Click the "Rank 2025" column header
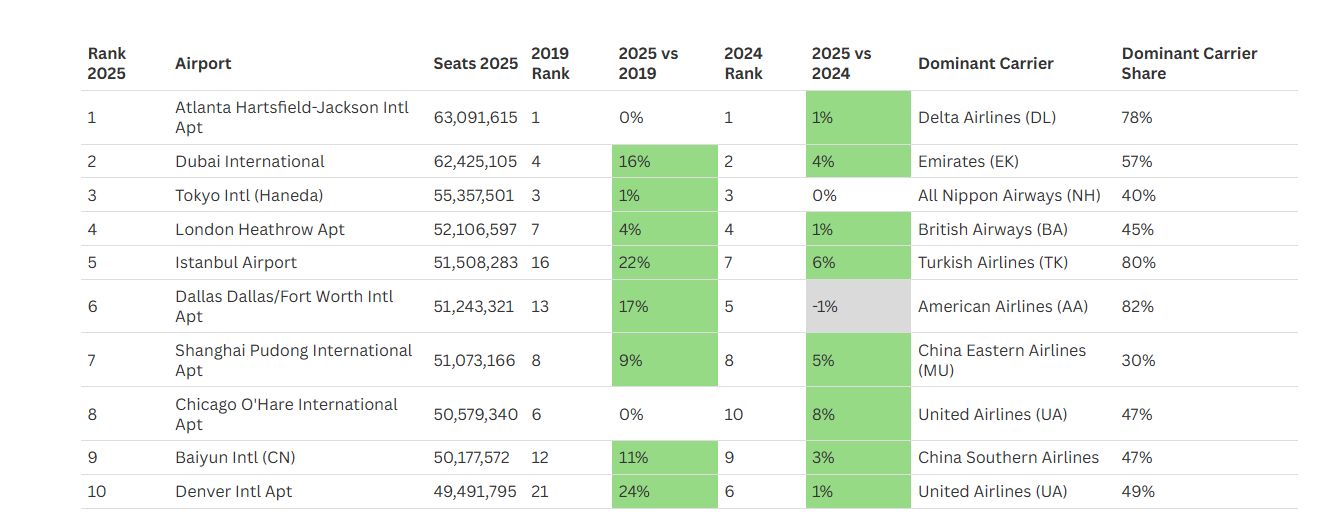 [x=107, y=63]
